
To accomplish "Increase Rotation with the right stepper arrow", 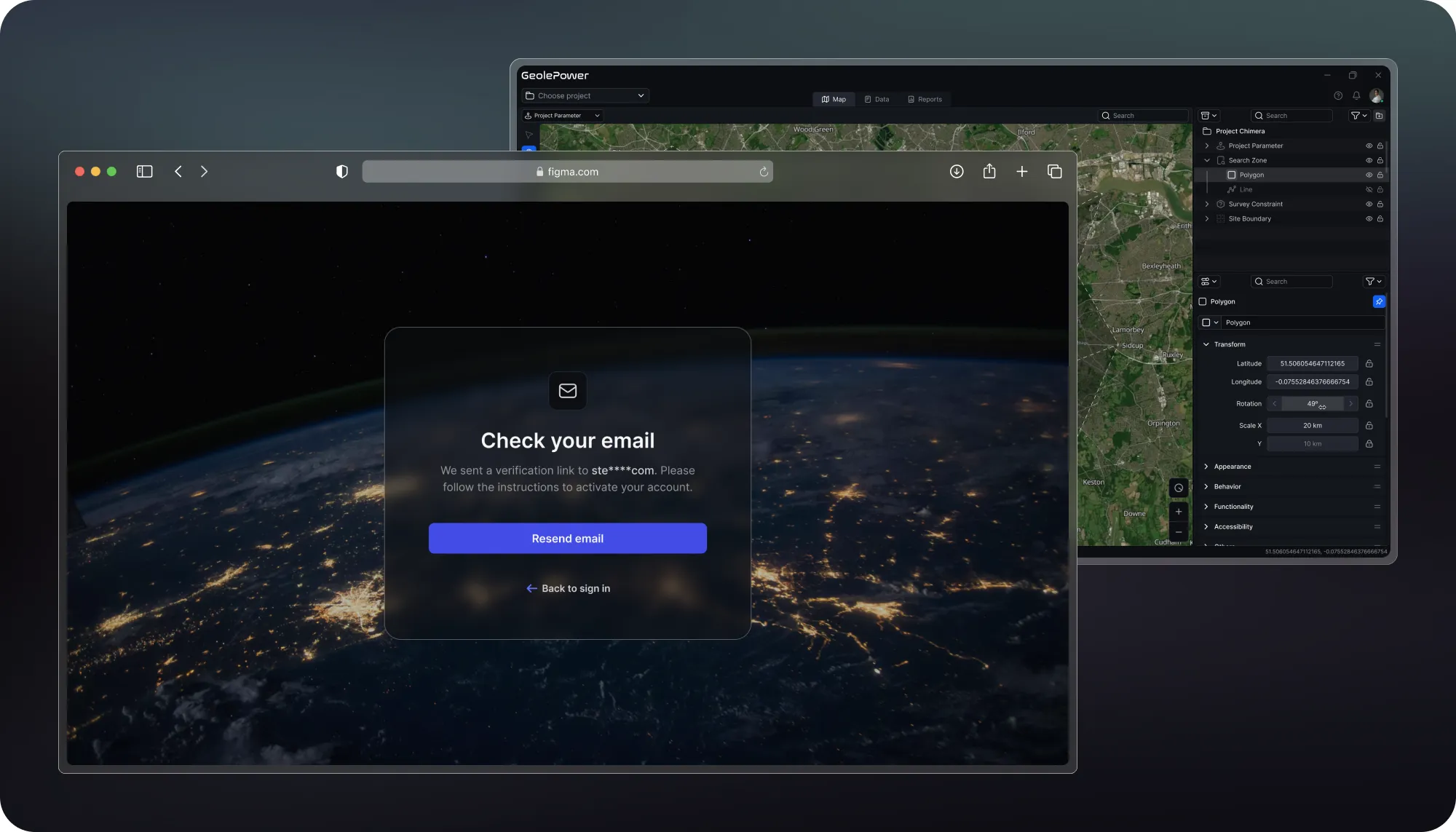I will (x=1351, y=403).
